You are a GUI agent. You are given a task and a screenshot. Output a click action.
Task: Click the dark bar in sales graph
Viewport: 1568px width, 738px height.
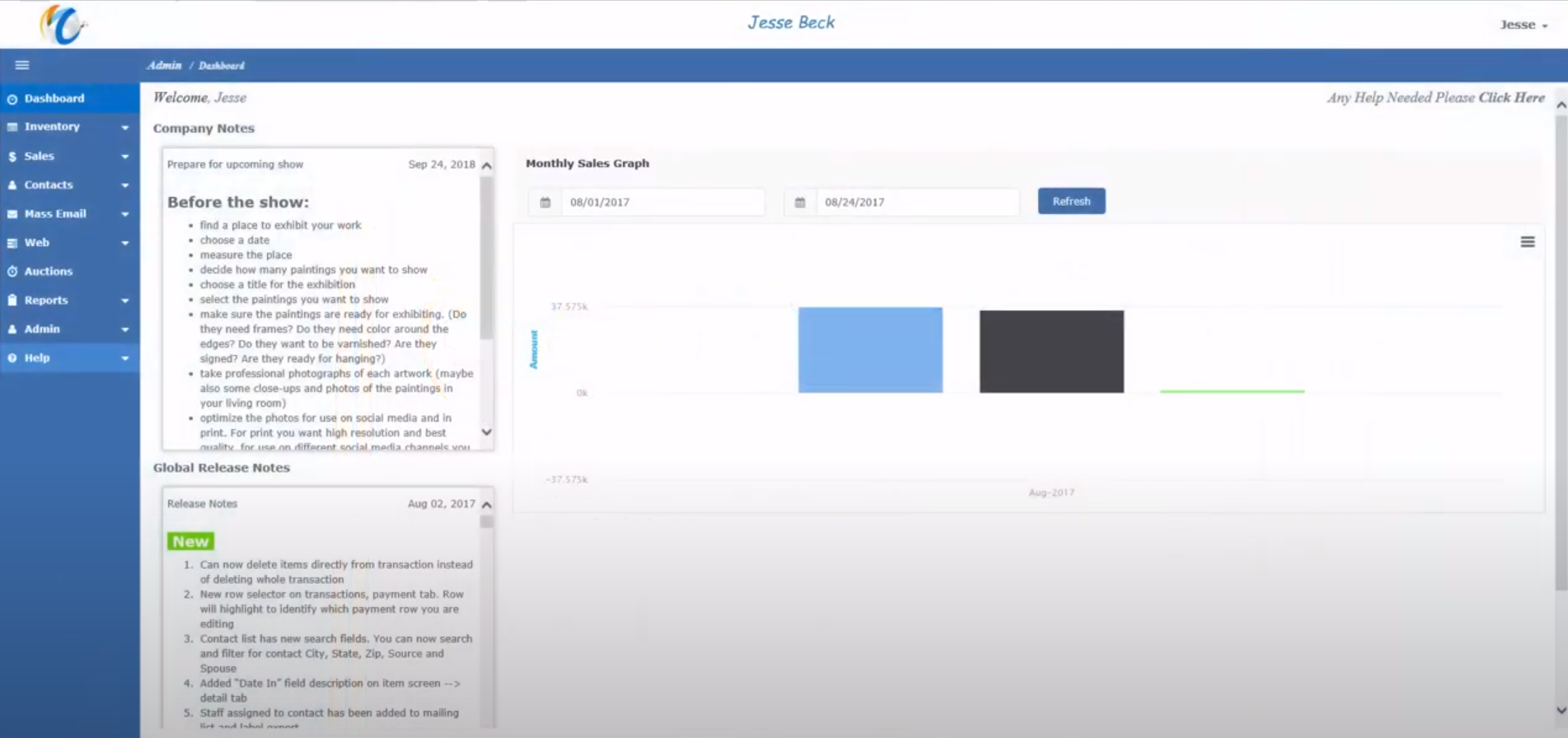click(1051, 352)
